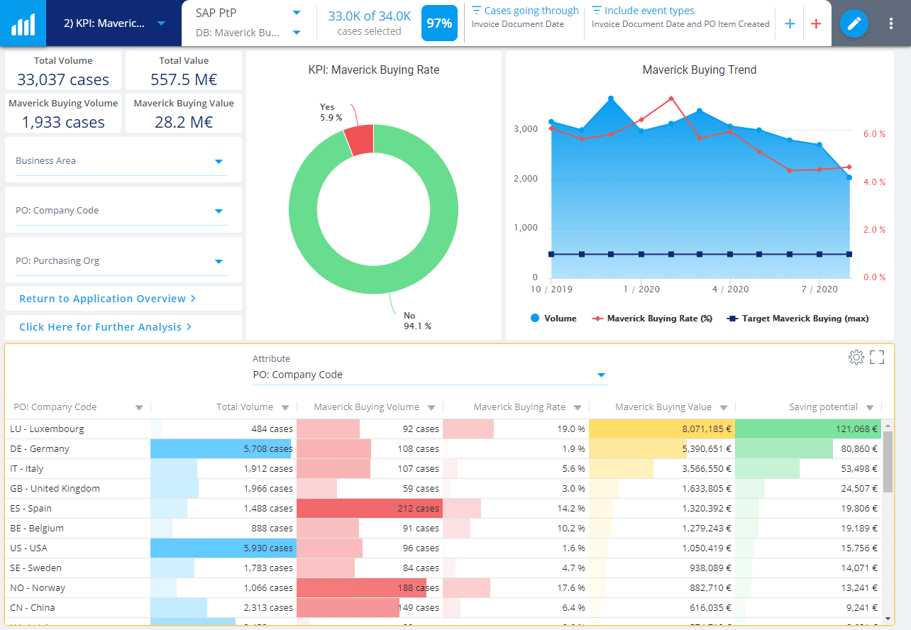Click Norway's '17.6 %' buying rate cell
The height and width of the screenshot is (630, 911).
click(516, 588)
